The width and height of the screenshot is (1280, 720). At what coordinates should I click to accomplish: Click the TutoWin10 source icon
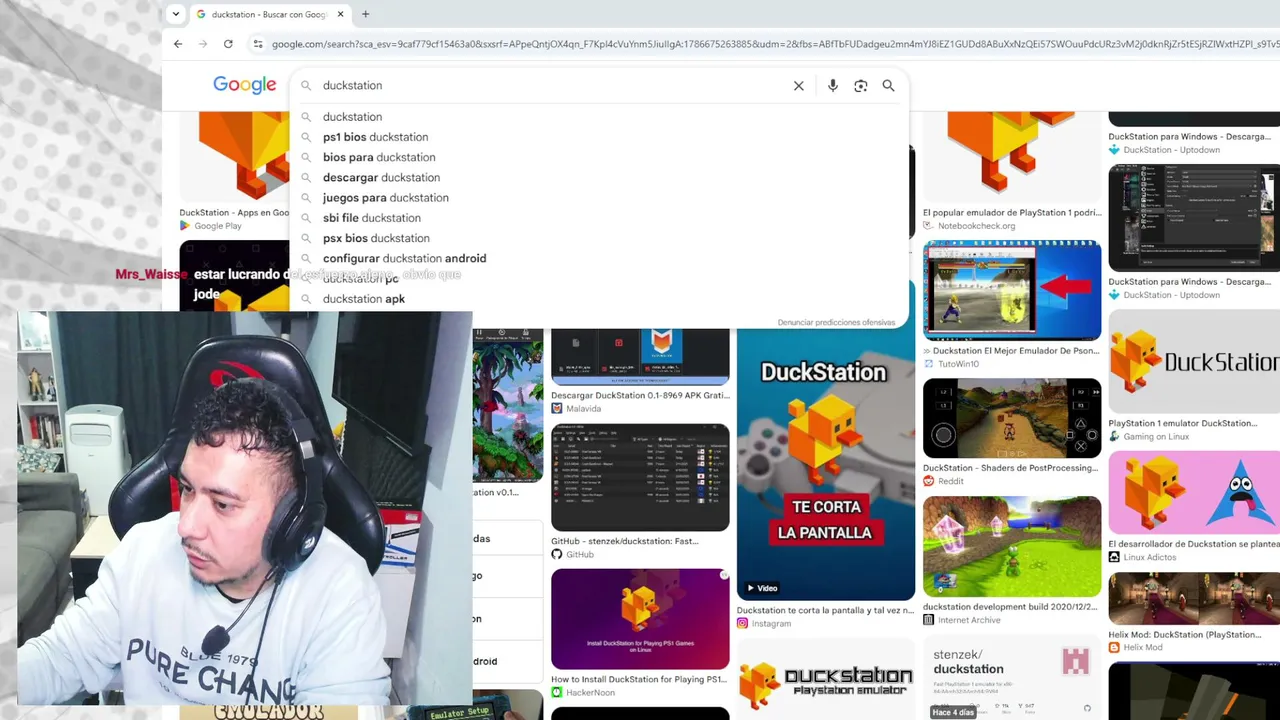[928, 364]
